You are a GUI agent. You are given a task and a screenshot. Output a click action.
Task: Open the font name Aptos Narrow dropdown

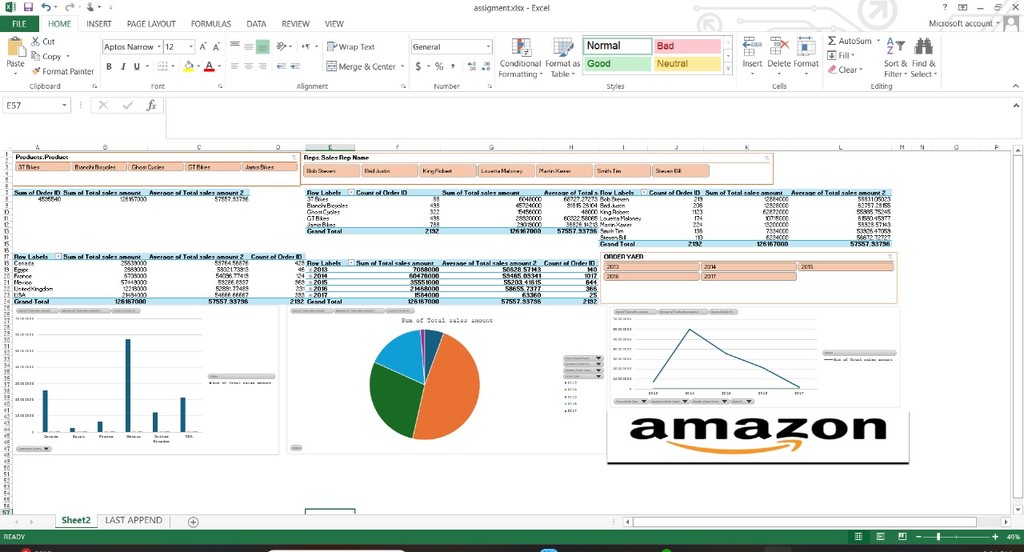[x=158, y=47]
